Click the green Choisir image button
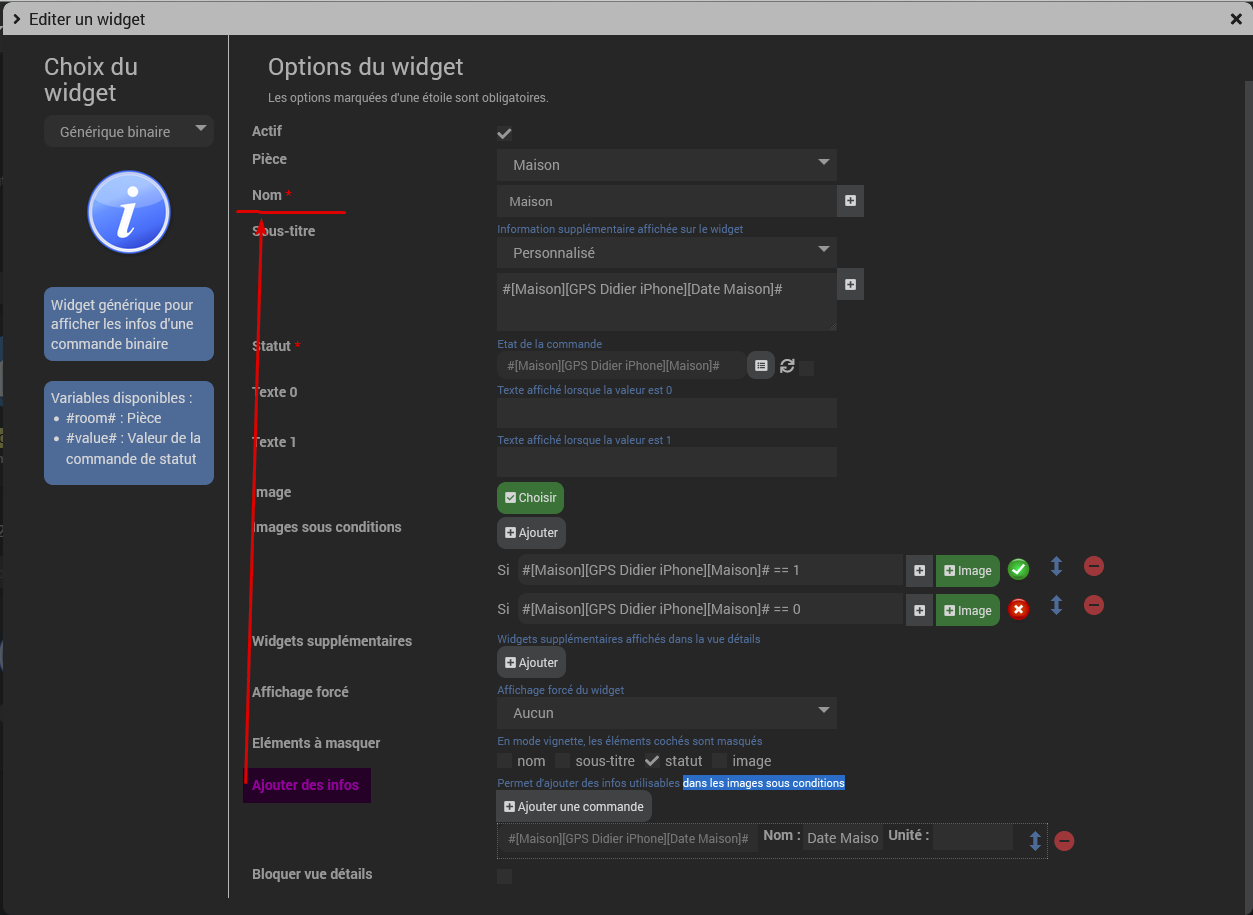1253x915 pixels. point(531,498)
